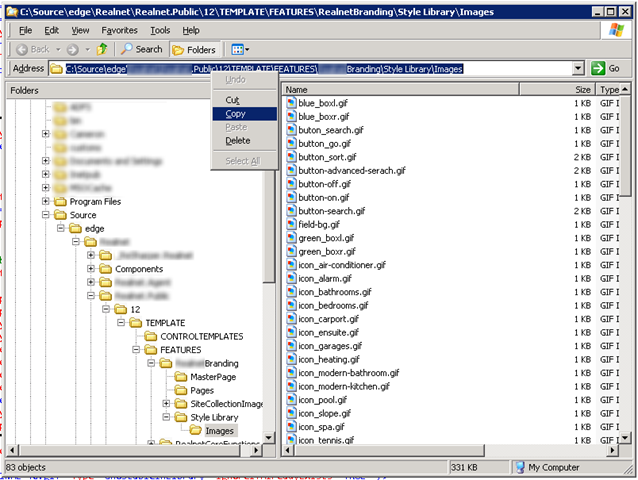Click the Program Files folder icon
This screenshot has height=480, width=638.
(60, 201)
